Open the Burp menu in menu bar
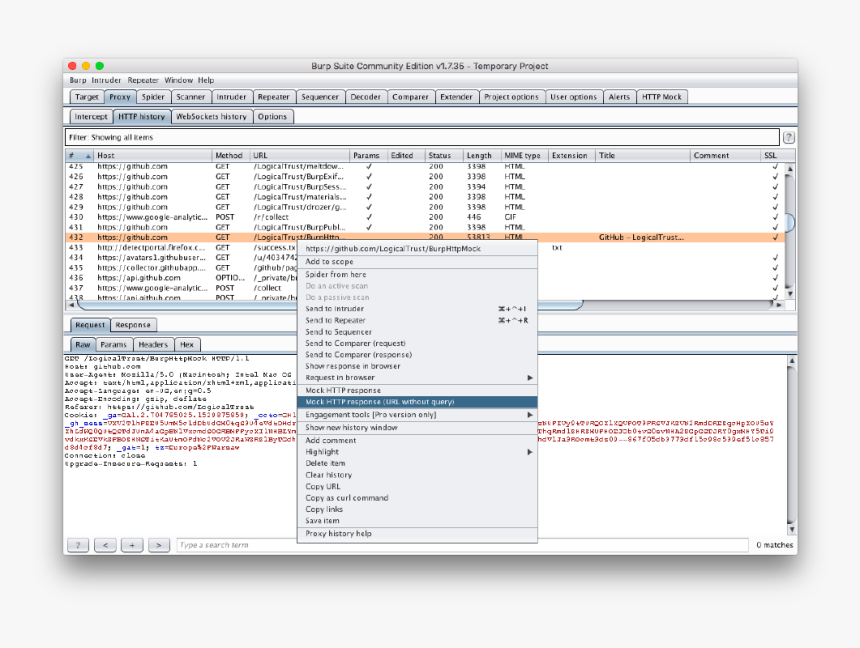The image size is (860, 648). [78, 80]
